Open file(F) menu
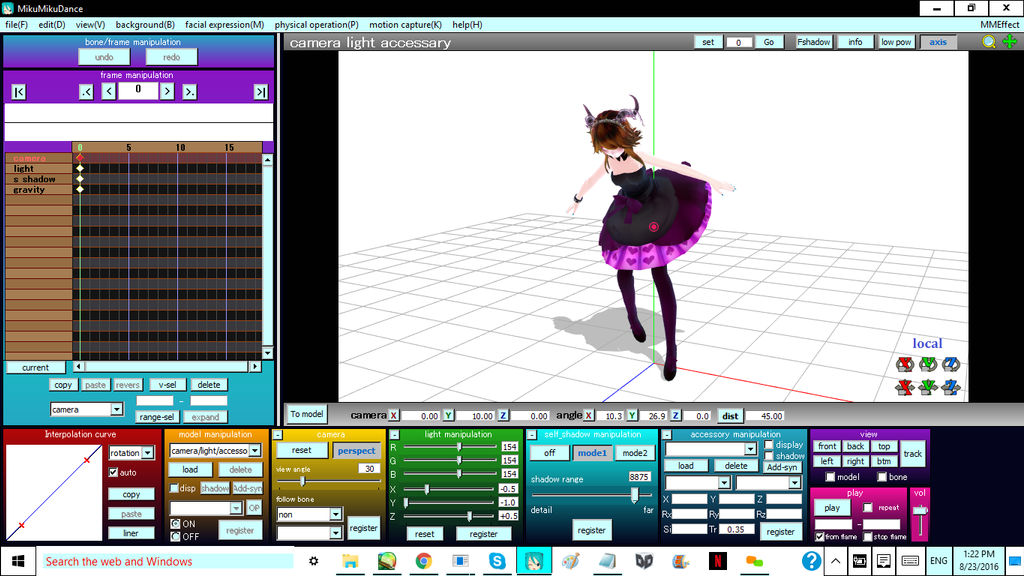The width and height of the screenshot is (1024, 576). pos(16,24)
